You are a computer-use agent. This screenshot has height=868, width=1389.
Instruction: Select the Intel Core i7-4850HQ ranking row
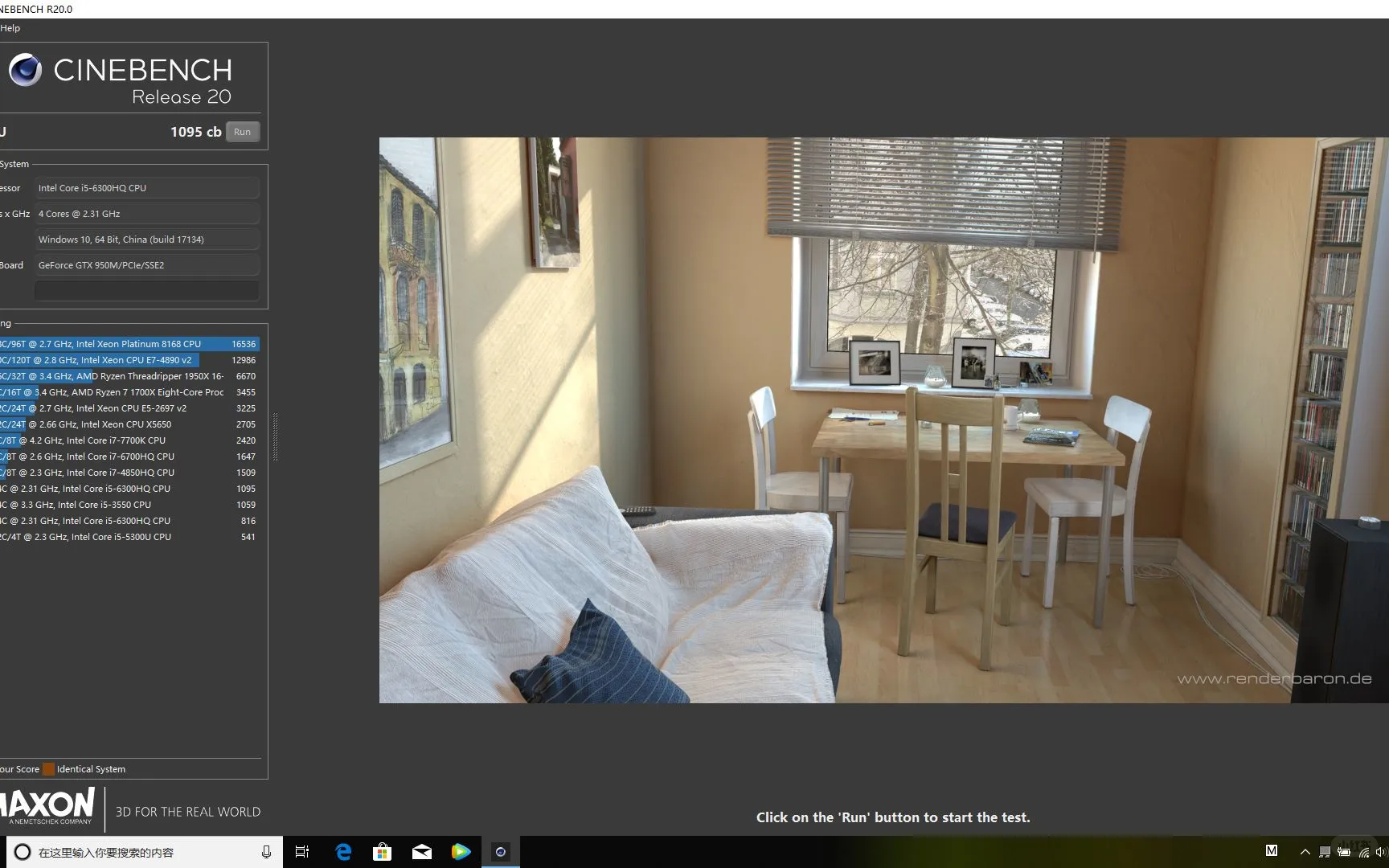(x=129, y=473)
